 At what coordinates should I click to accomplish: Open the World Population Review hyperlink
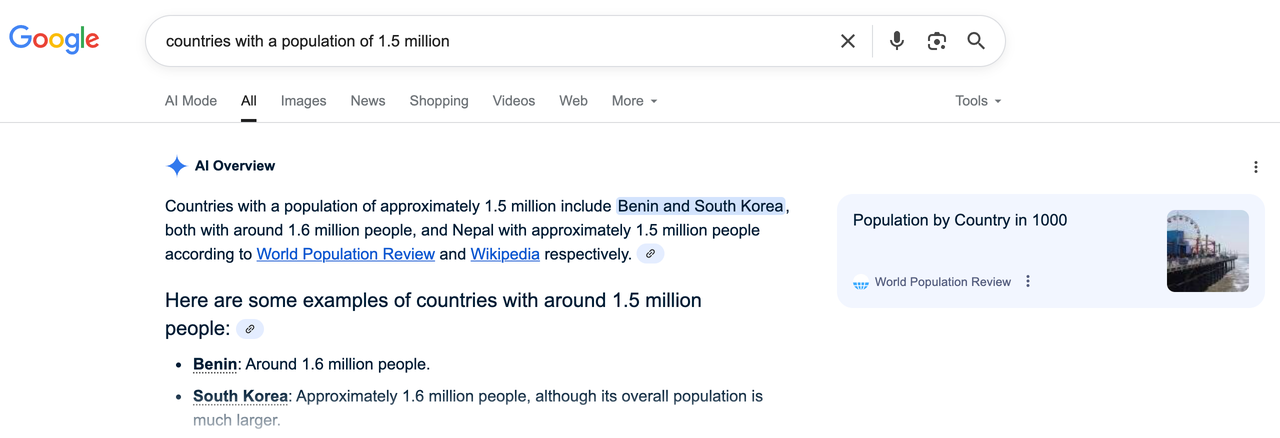(x=345, y=254)
